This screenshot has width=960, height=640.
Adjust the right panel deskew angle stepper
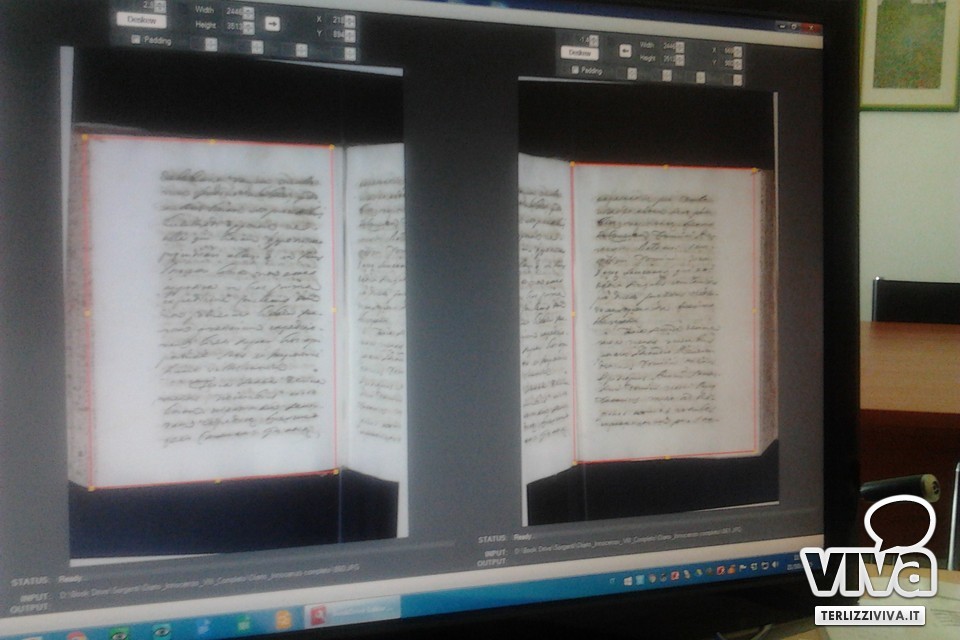(x=594, y=41)
